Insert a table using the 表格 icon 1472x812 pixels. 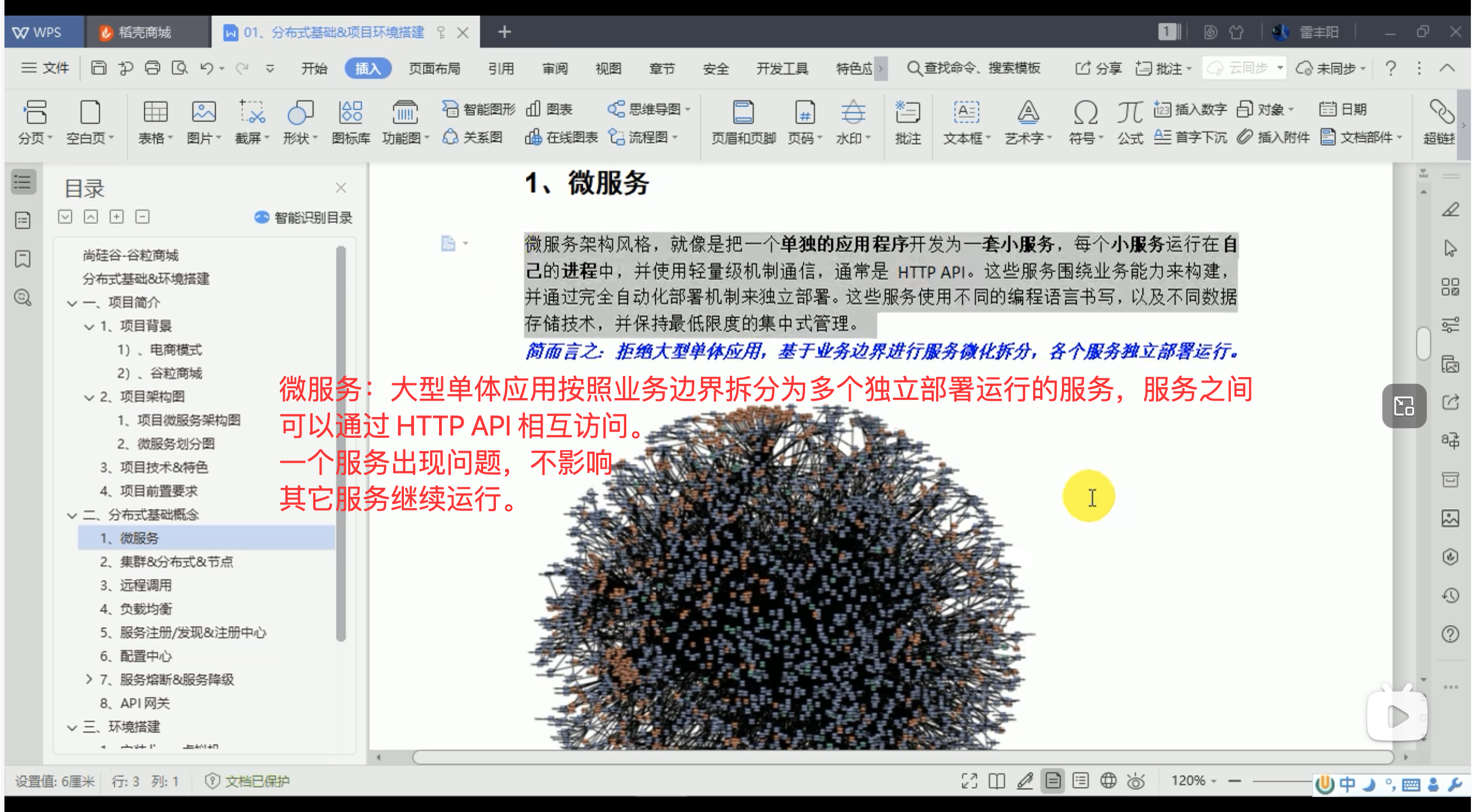pyautogui.click(x=155, y=113)
